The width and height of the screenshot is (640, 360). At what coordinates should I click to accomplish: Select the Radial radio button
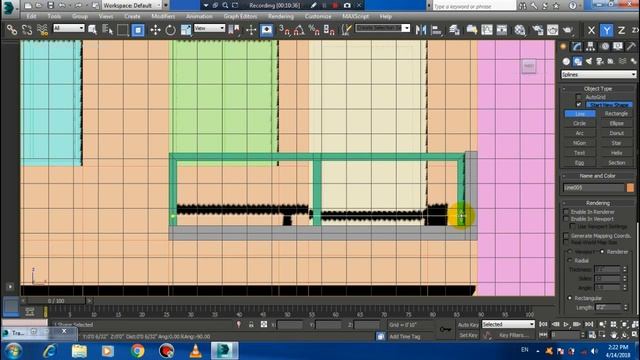click(570, 260)
